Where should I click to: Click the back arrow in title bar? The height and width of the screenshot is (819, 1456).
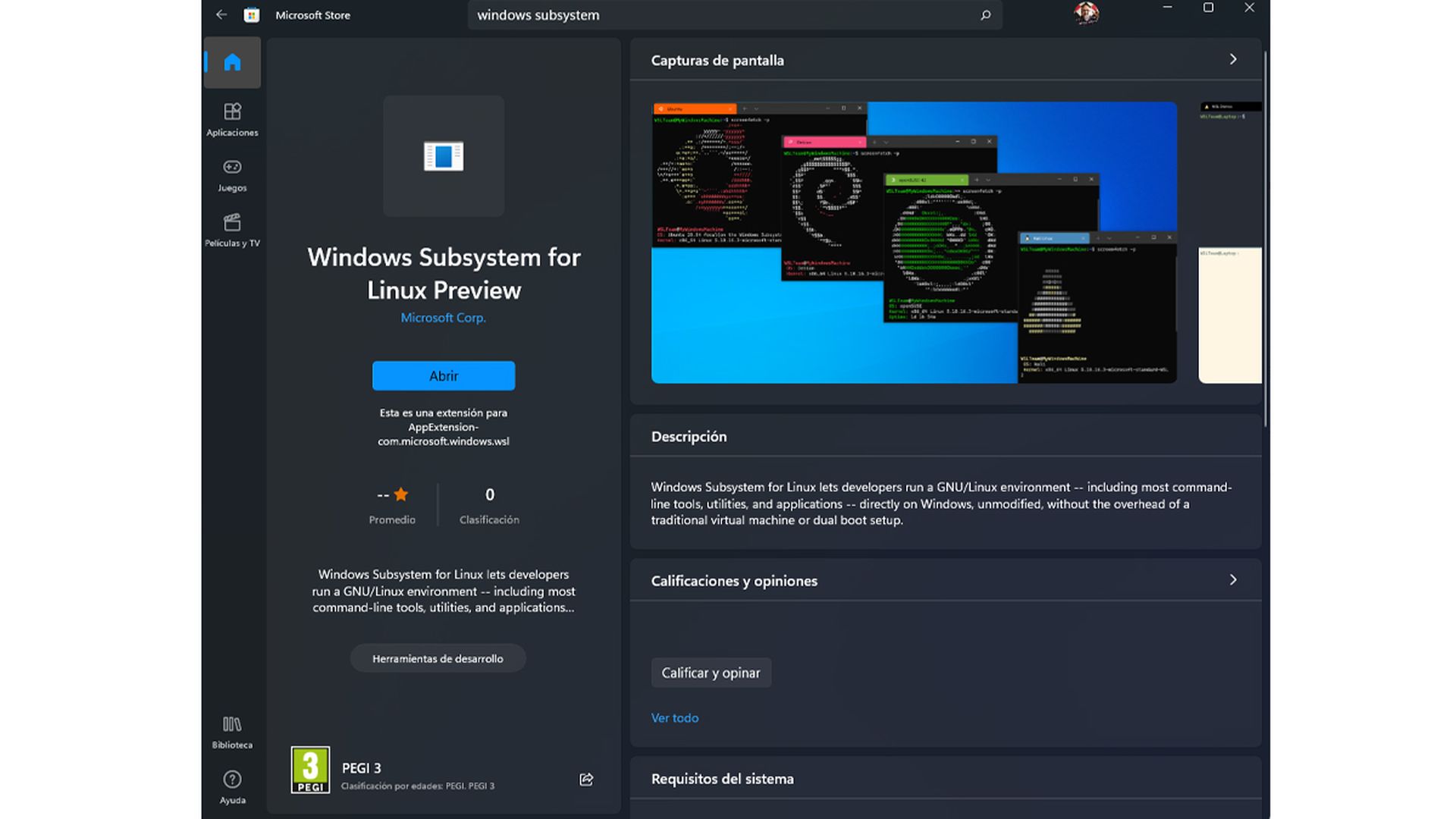(x=221, y=14)
